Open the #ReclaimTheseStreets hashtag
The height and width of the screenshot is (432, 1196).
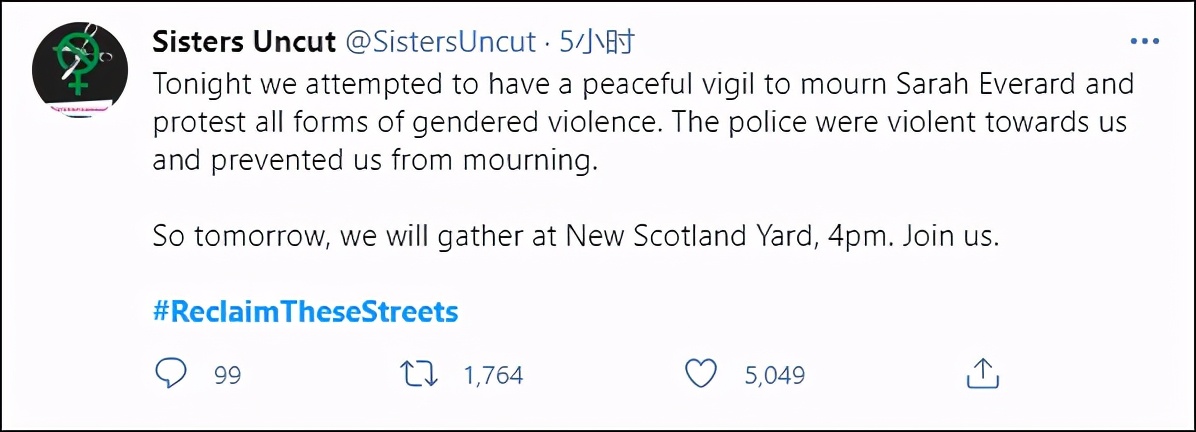305,312
